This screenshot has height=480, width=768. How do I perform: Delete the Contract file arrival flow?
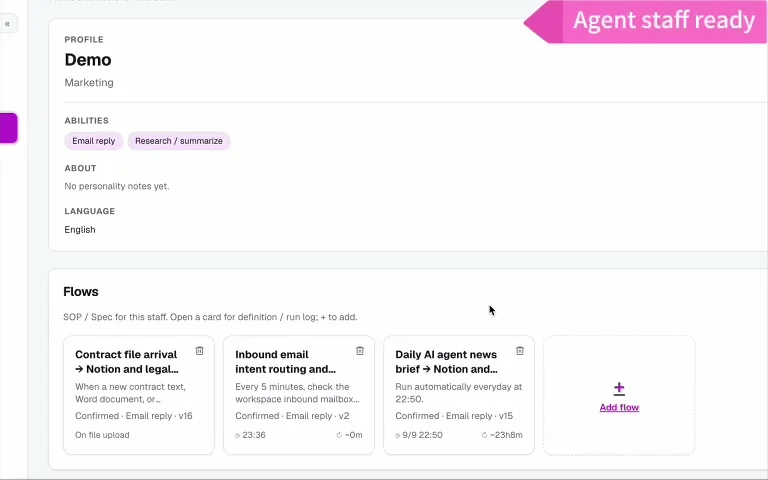199,351
